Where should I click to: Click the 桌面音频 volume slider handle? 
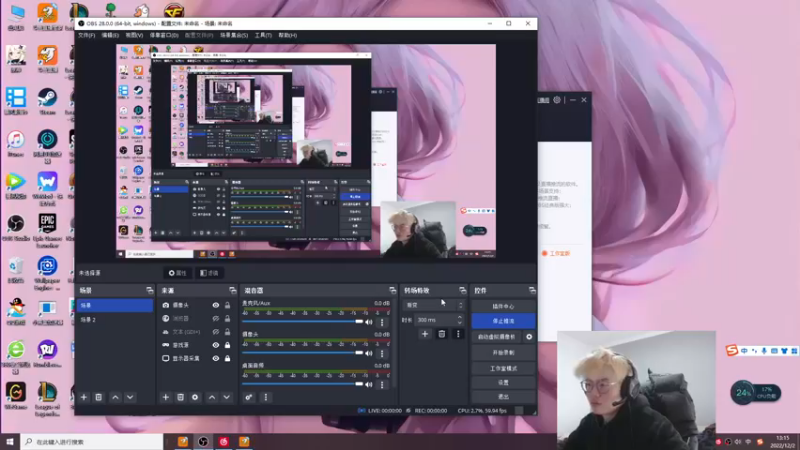[359, 384]
